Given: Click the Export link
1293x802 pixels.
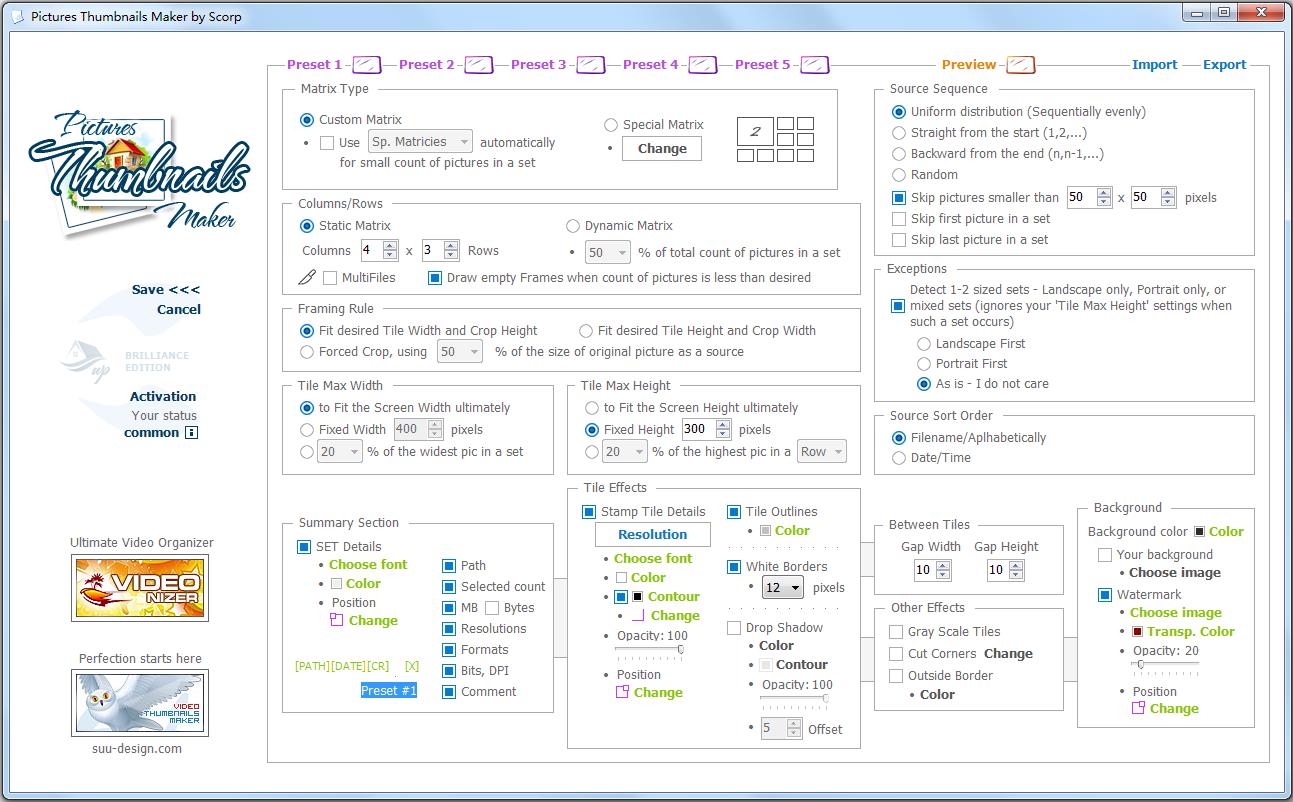Looking at the screenshot, I should (1224, 65).
